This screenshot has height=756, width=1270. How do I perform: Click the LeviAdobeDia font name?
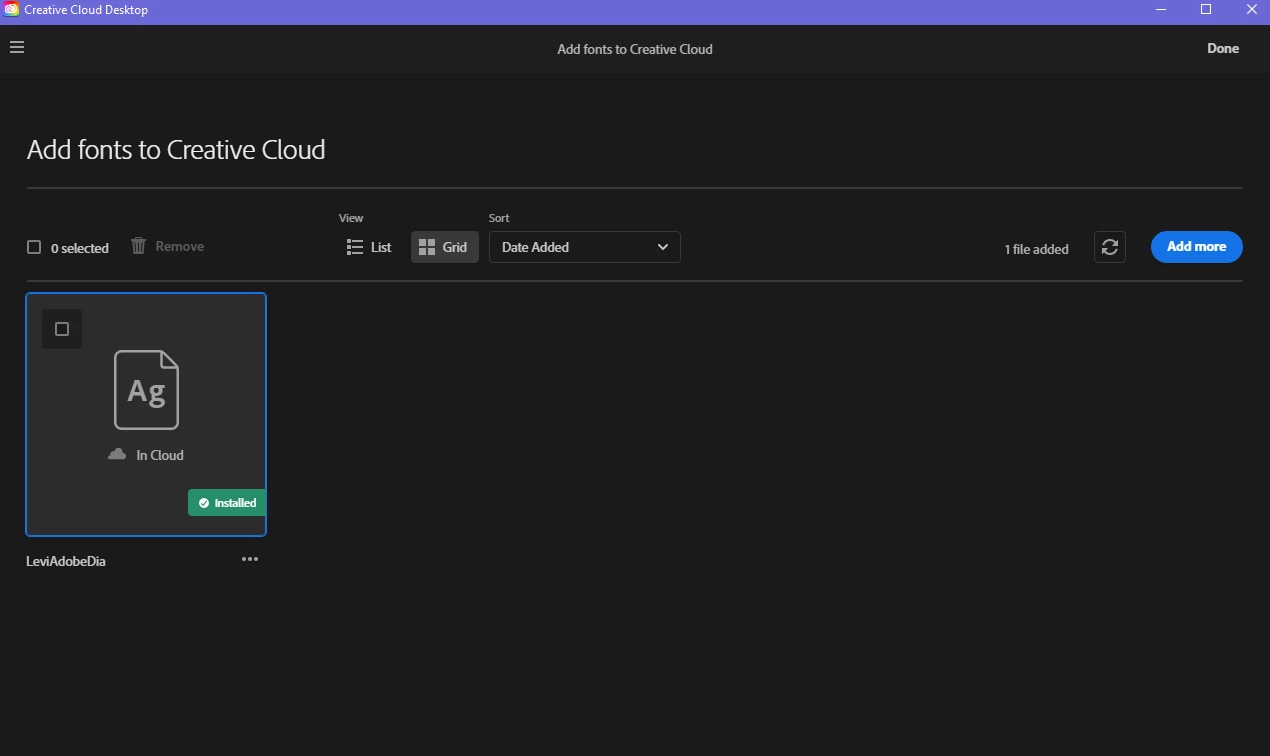[66, 561]
